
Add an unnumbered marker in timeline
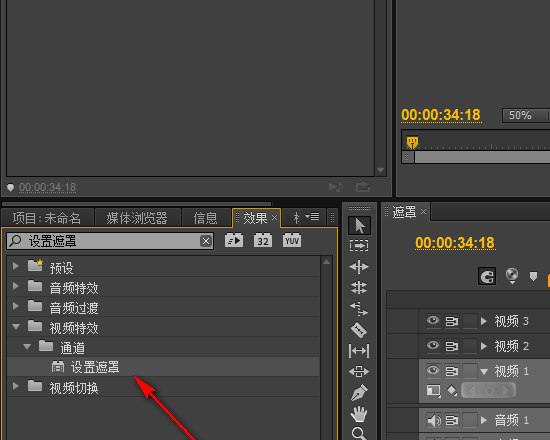tap(533, 276)
